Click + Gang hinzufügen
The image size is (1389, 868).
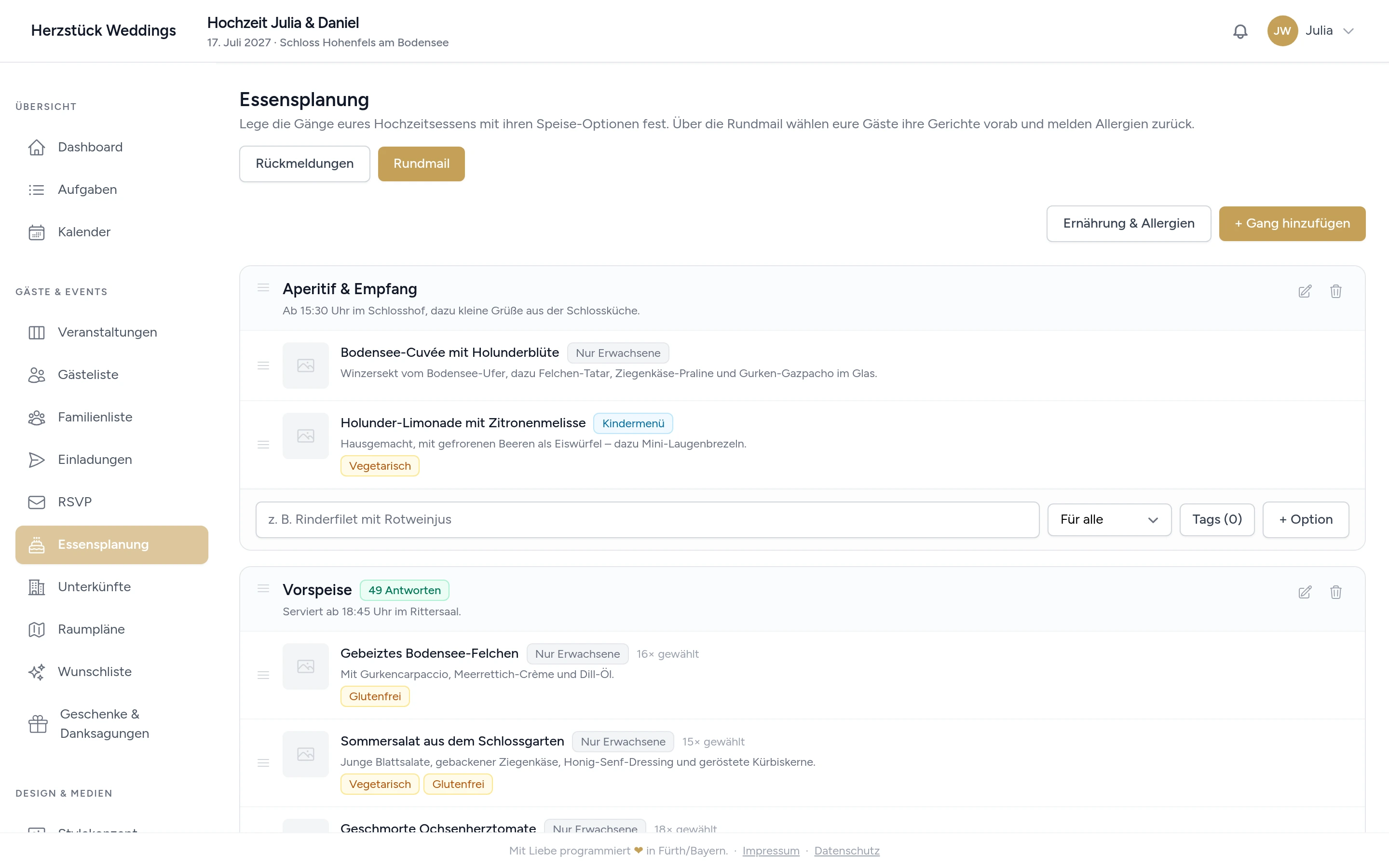[x=1292, y=223]
